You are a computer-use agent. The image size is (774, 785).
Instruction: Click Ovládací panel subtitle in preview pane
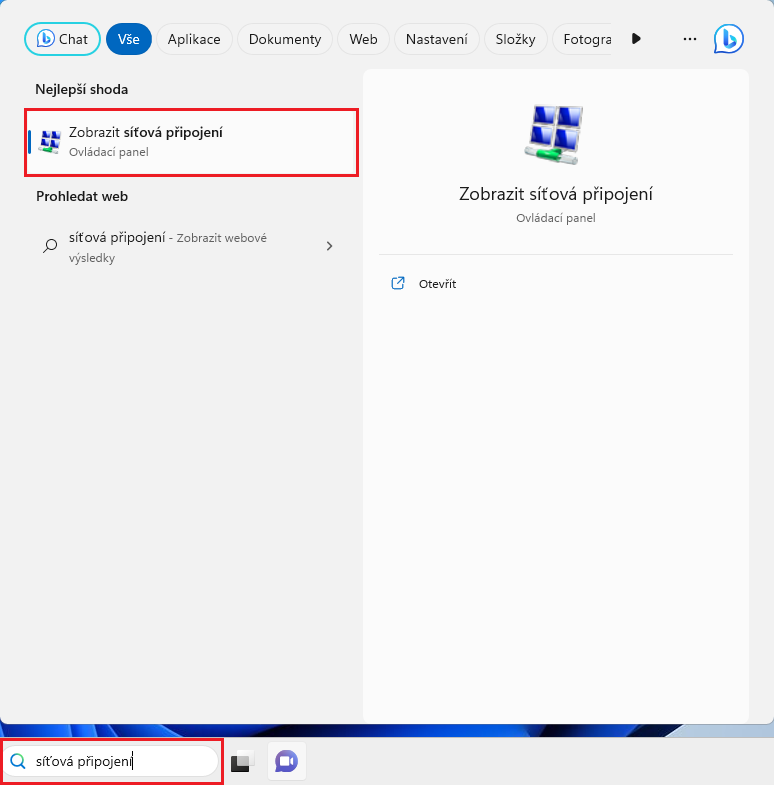click(x=556, y=218)
